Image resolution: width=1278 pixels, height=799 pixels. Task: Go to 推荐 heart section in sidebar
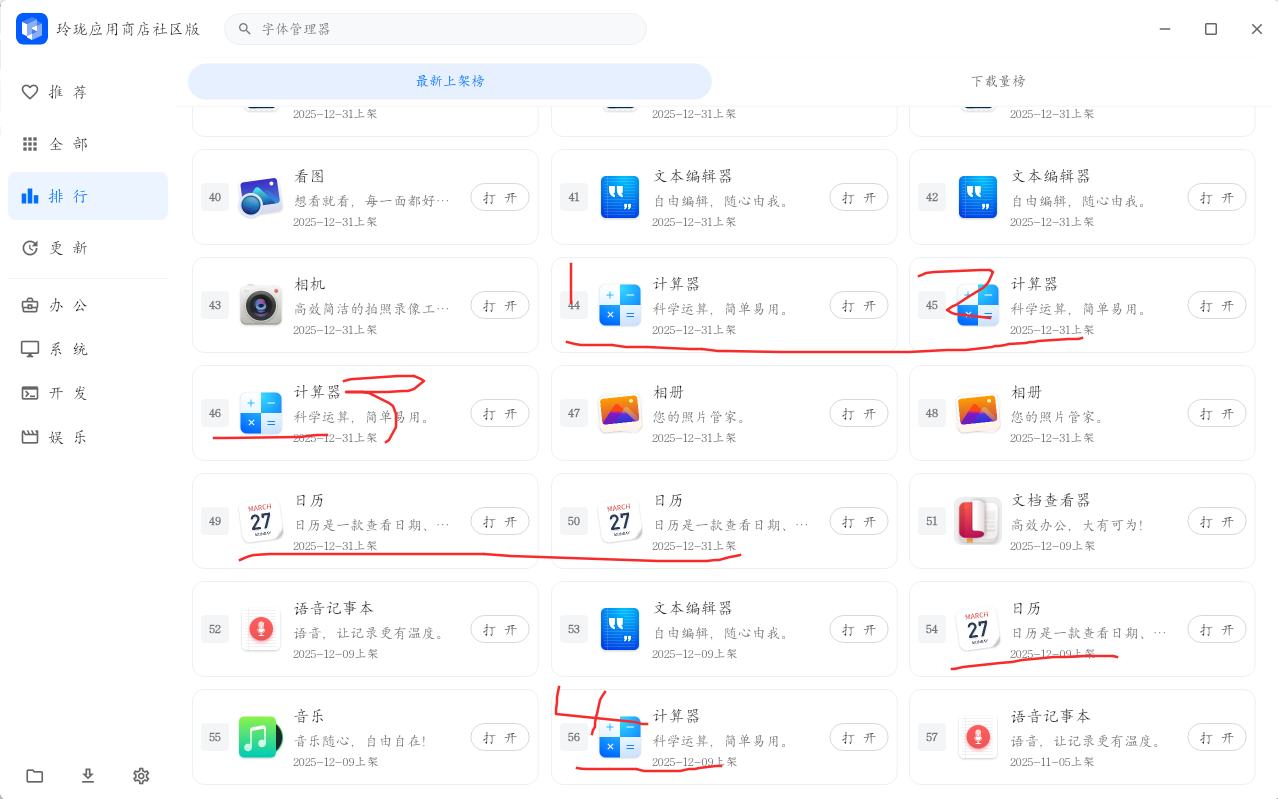(88, 92)
